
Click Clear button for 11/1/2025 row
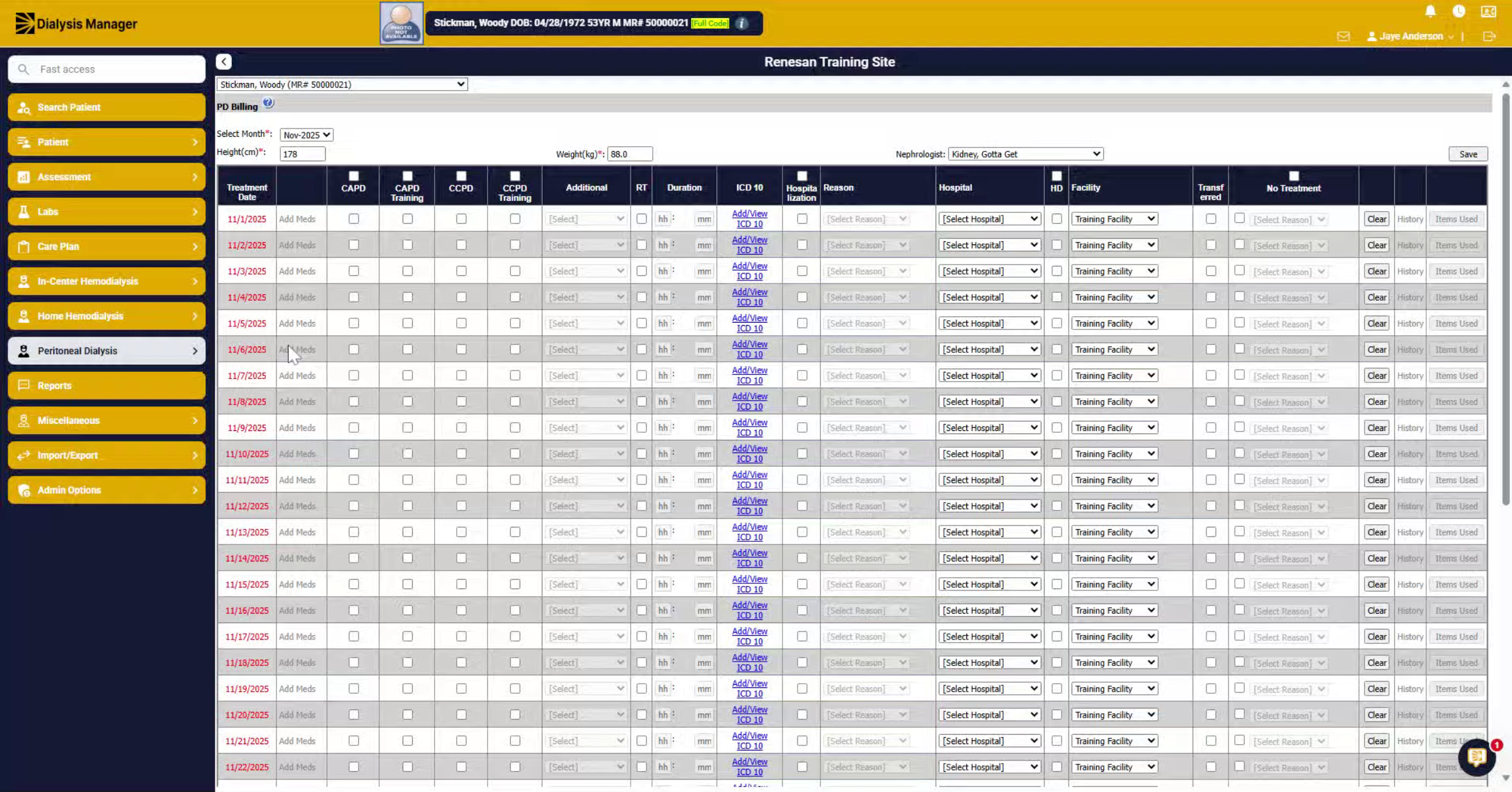click(1377, 219)
